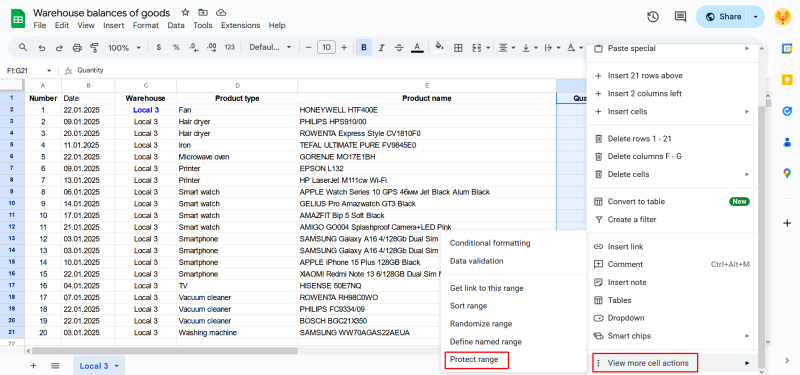Select the paint format tool
The width and height of the screenshot is (800, 375).
pyautogui.click(x=94, y=47)
